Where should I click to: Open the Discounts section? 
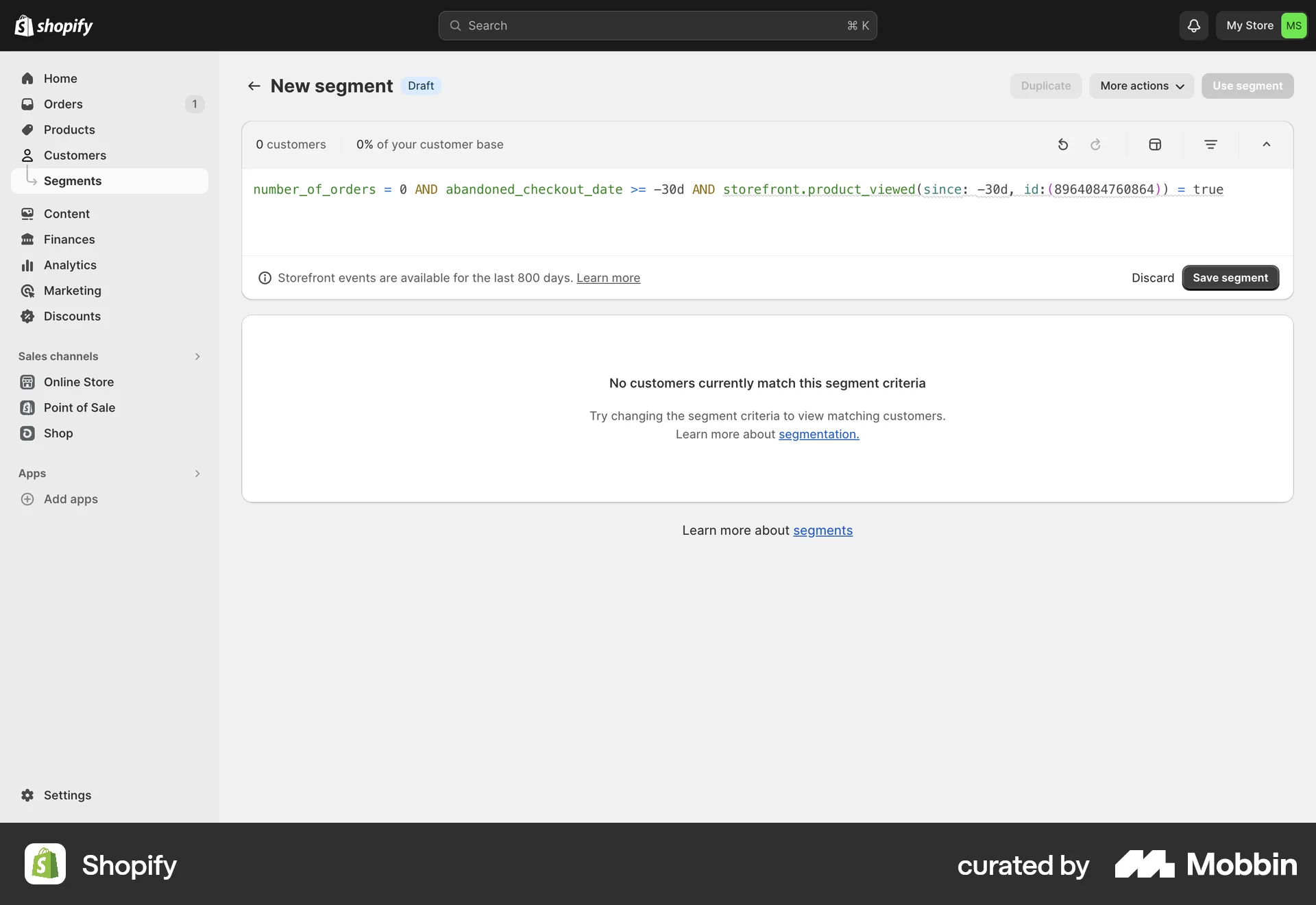[72, 316]
